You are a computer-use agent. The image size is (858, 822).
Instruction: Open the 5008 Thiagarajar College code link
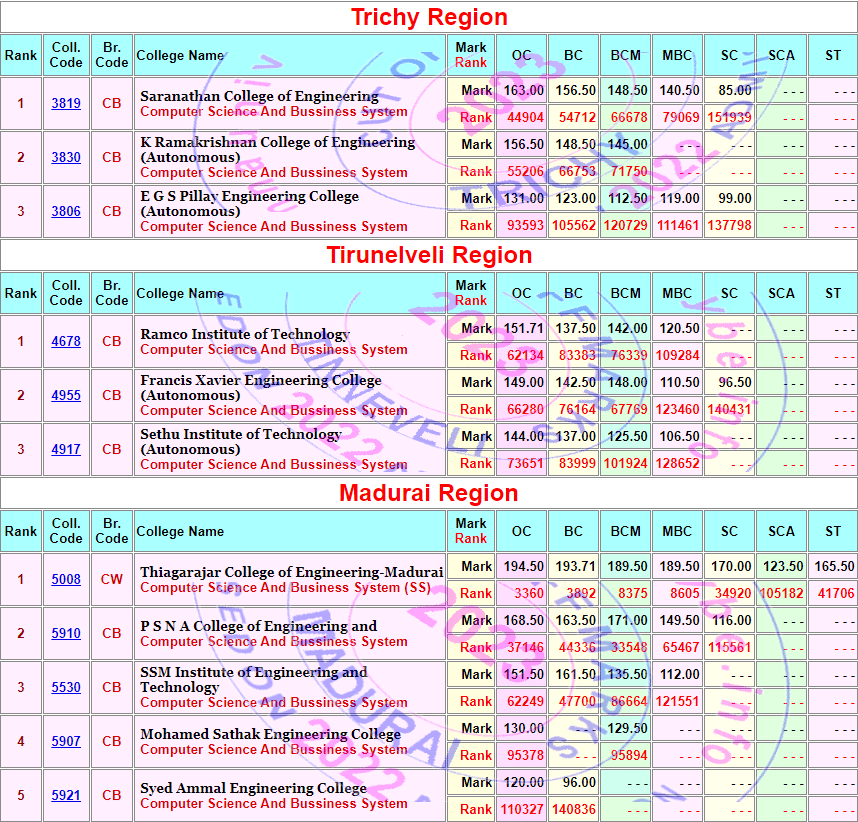66,579
